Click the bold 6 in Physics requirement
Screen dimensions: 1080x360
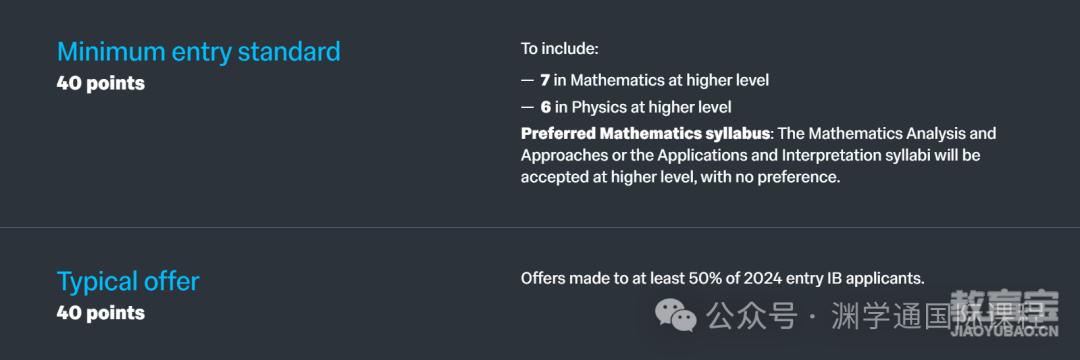point(545,107)
